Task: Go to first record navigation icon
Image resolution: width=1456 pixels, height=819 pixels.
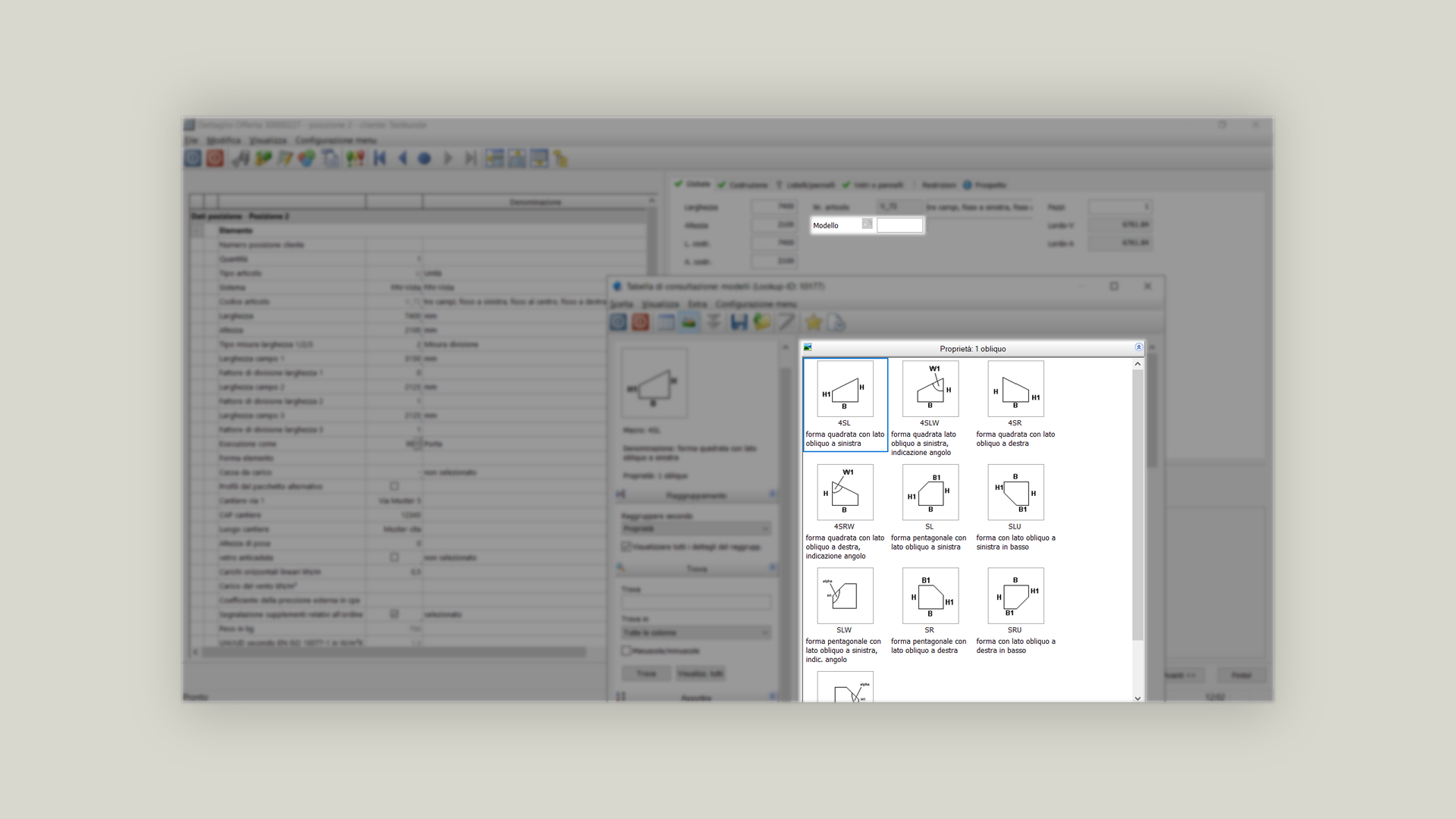Action: 380,158
